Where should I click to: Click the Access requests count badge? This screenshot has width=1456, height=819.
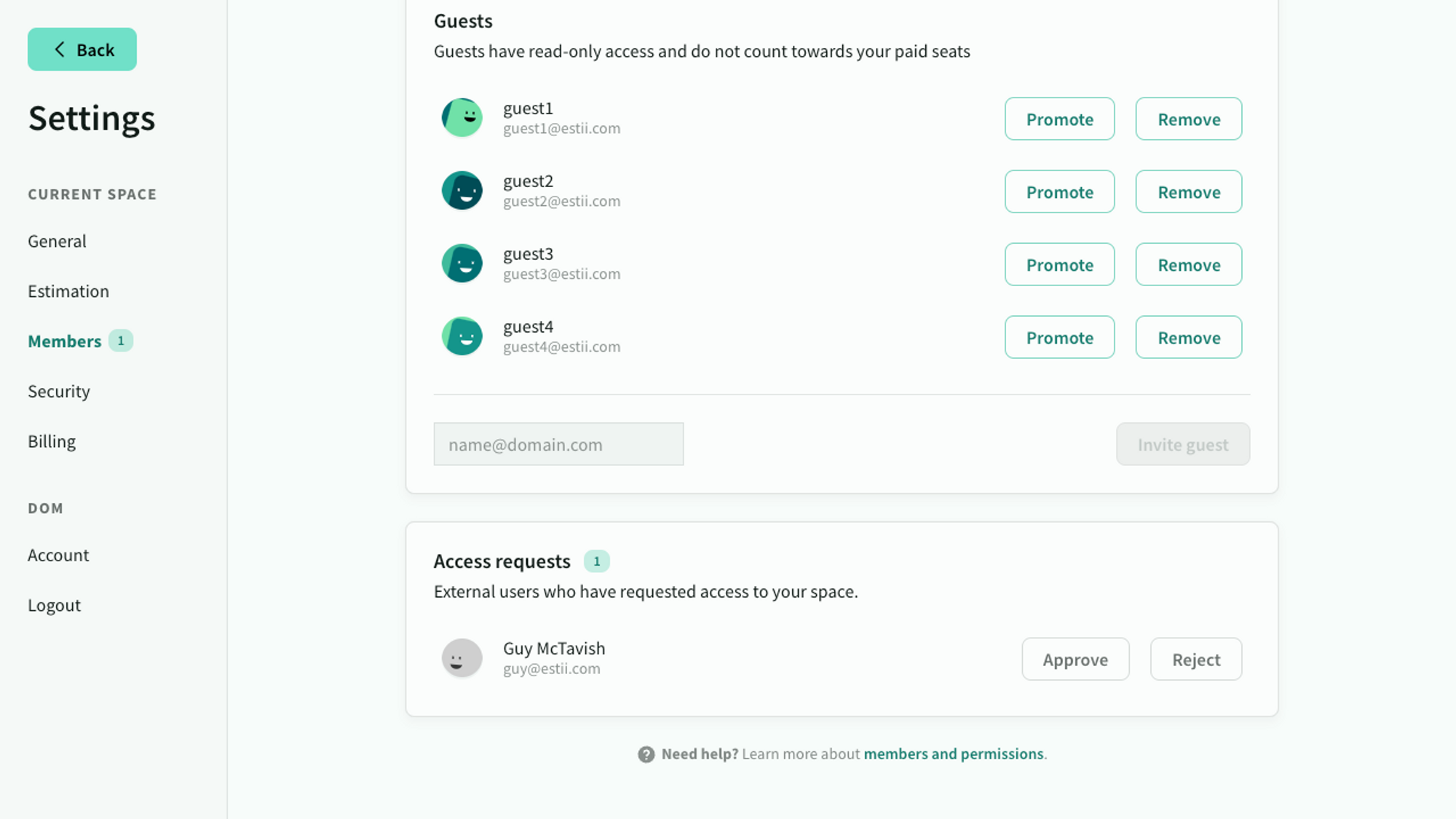pos(597,561)
